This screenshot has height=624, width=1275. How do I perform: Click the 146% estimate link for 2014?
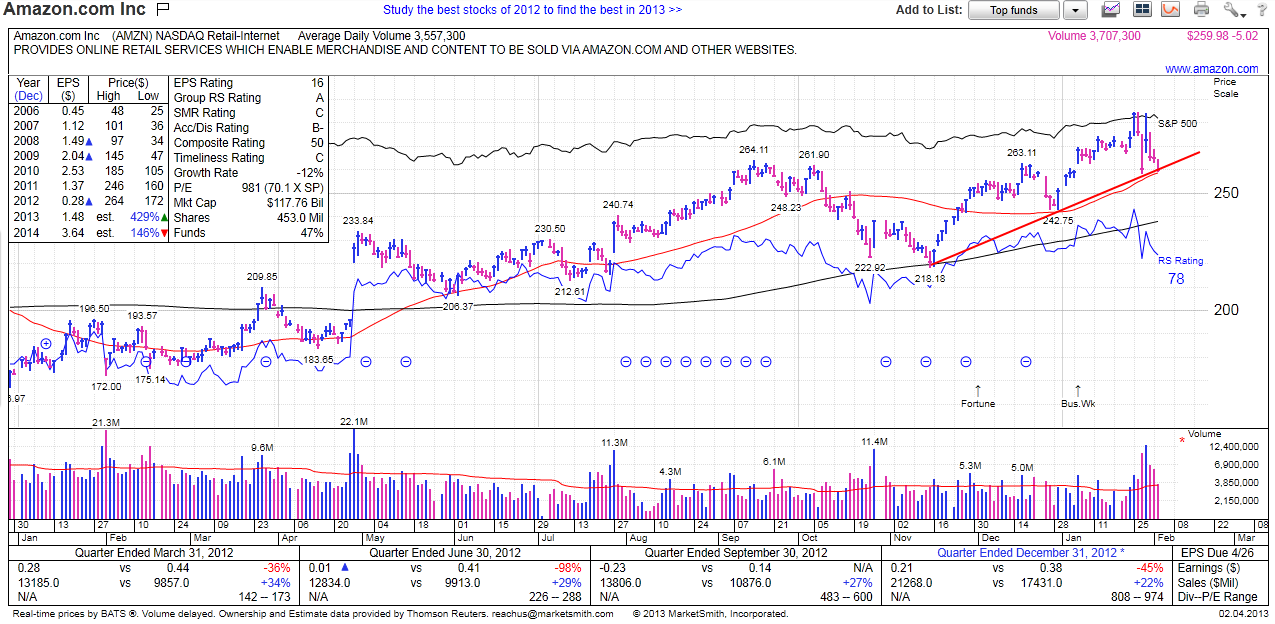[x=143, y=233]
